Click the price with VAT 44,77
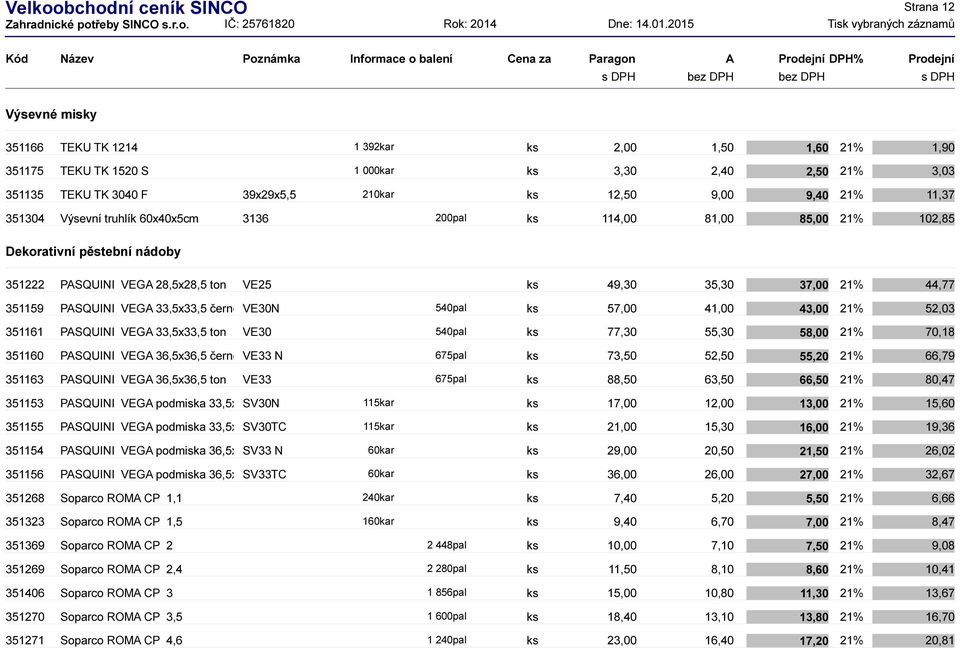This screenshot has width=960, height=648. pyautogui.click(x=913, y=285)
